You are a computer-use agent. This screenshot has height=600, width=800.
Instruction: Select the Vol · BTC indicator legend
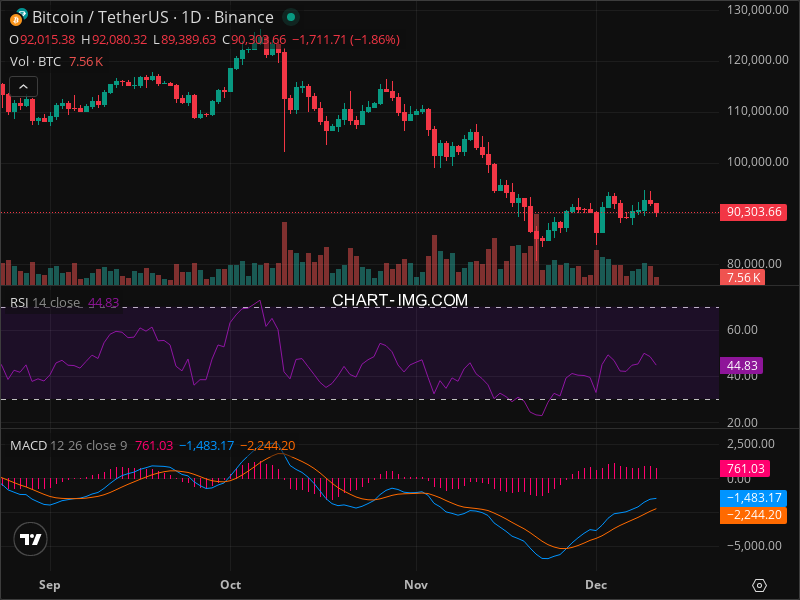coord(35,61)
